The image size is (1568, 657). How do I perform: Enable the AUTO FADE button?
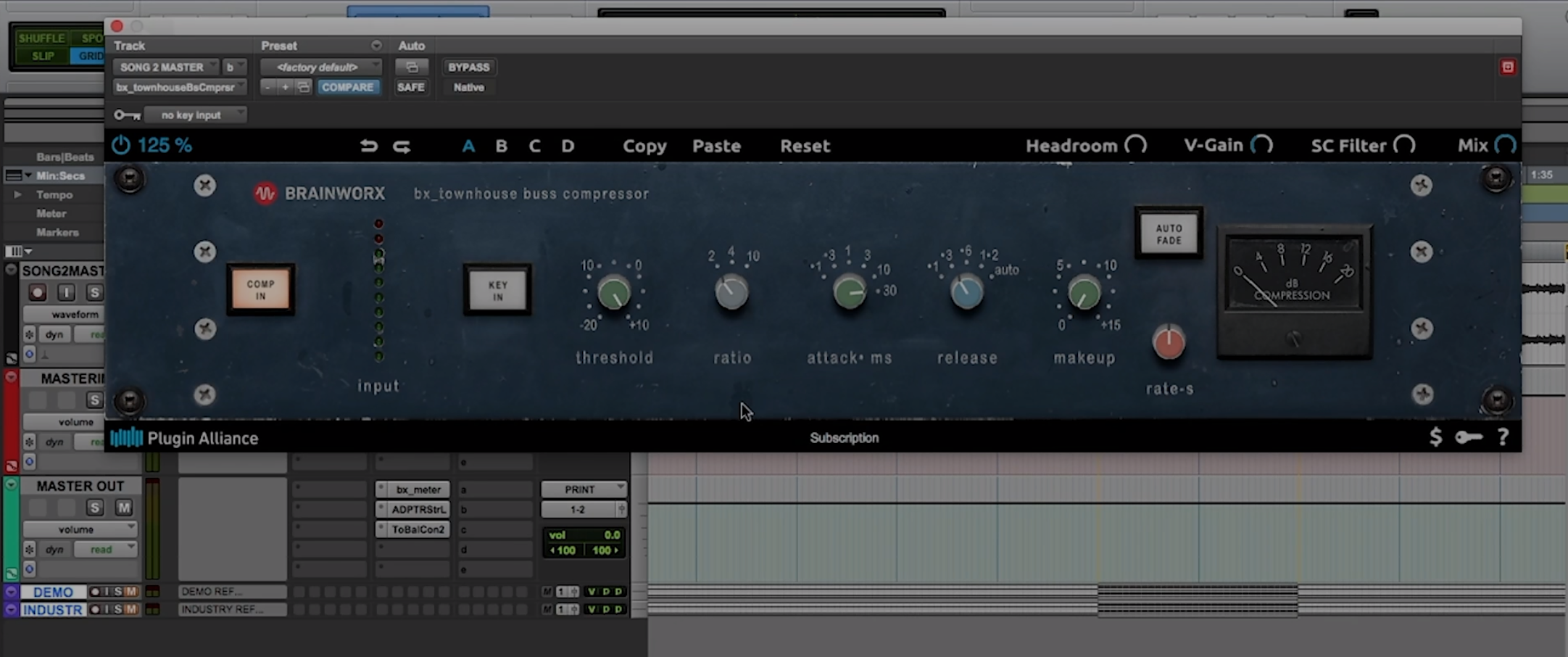point(1169,234)
